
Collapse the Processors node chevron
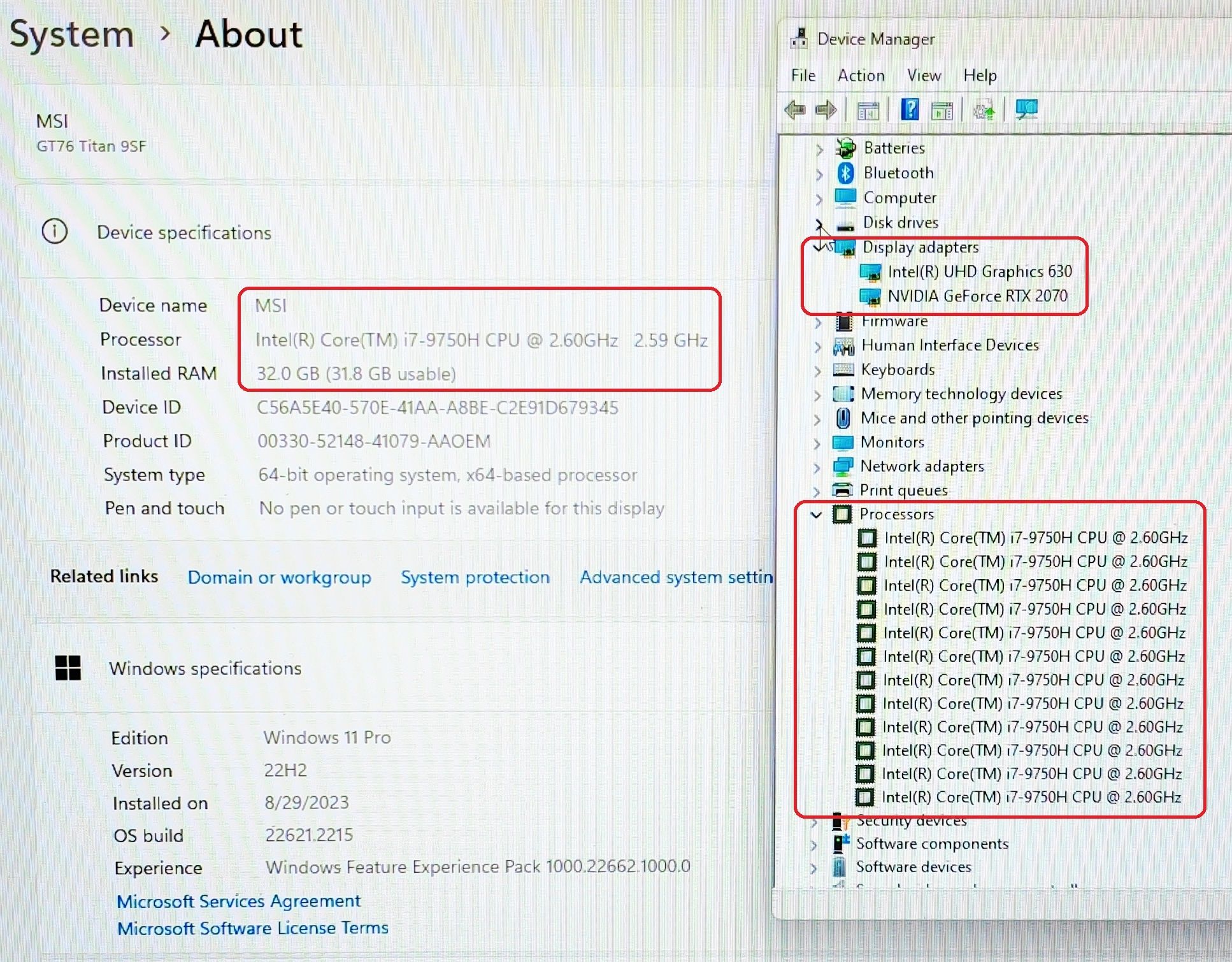[x=816, y=514]
